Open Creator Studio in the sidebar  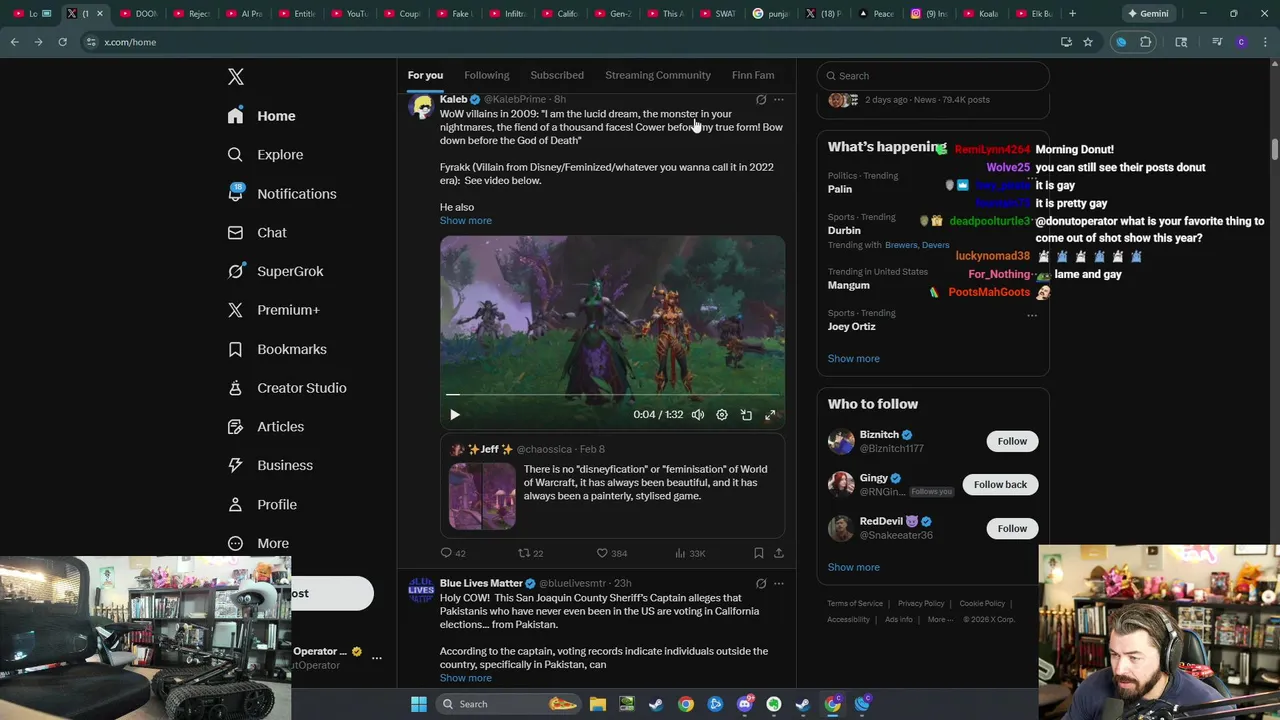[x=286, y=388]
